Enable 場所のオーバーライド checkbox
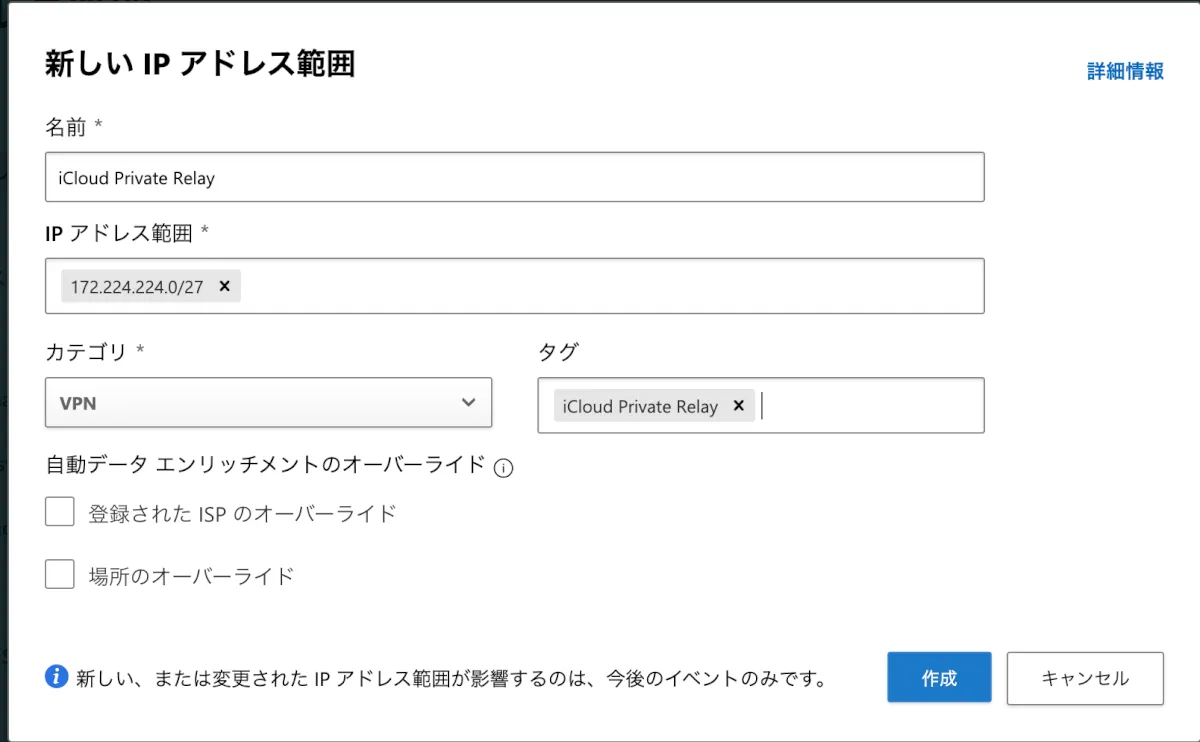This screenshot has width=1200, height=742. click(x=60, y=574)
